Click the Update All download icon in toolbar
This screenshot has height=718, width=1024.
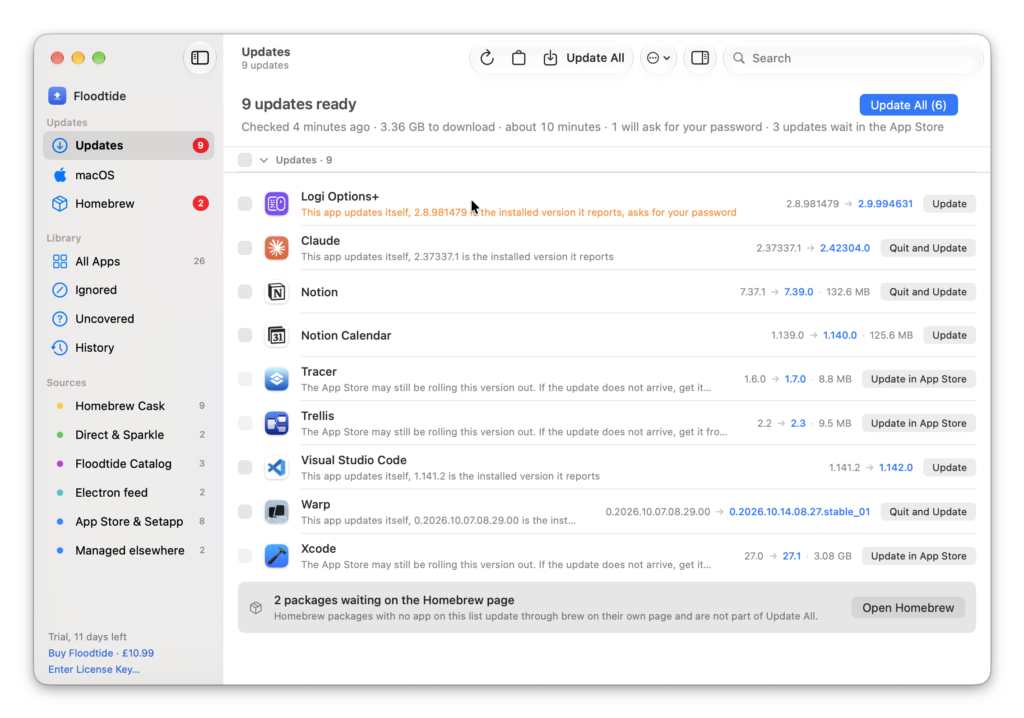tap(550, 58)
